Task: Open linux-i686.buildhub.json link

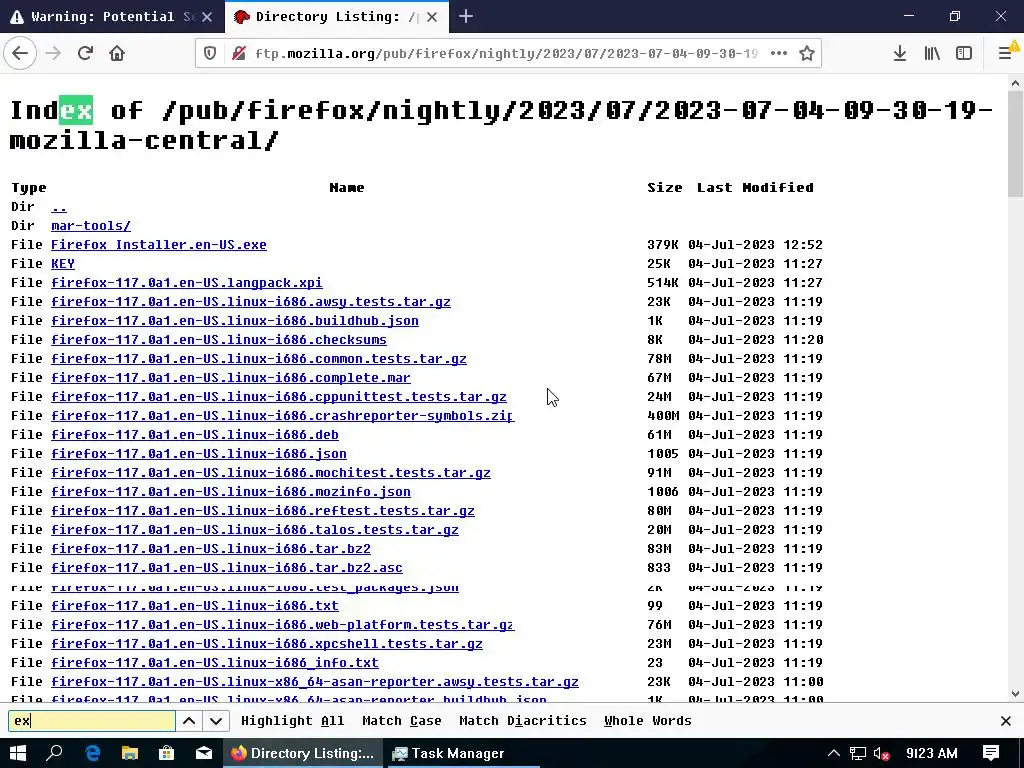Action: [x=235, y=321]
